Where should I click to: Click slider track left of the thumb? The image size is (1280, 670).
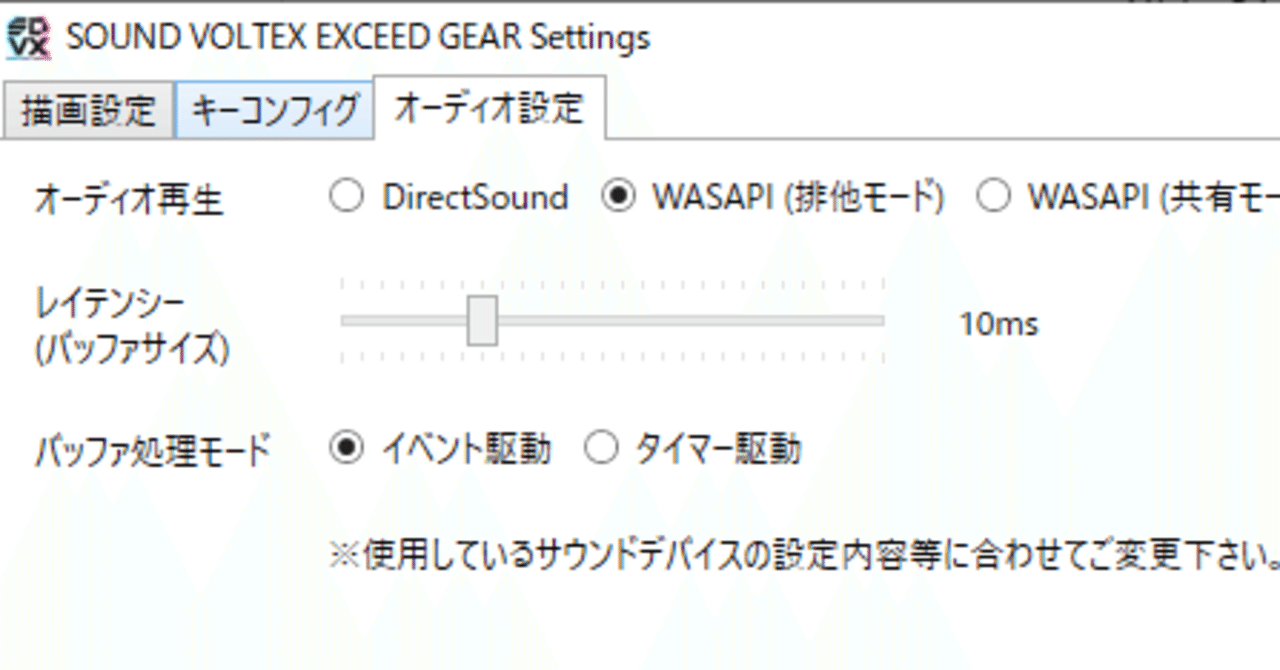tap(404, 321)
